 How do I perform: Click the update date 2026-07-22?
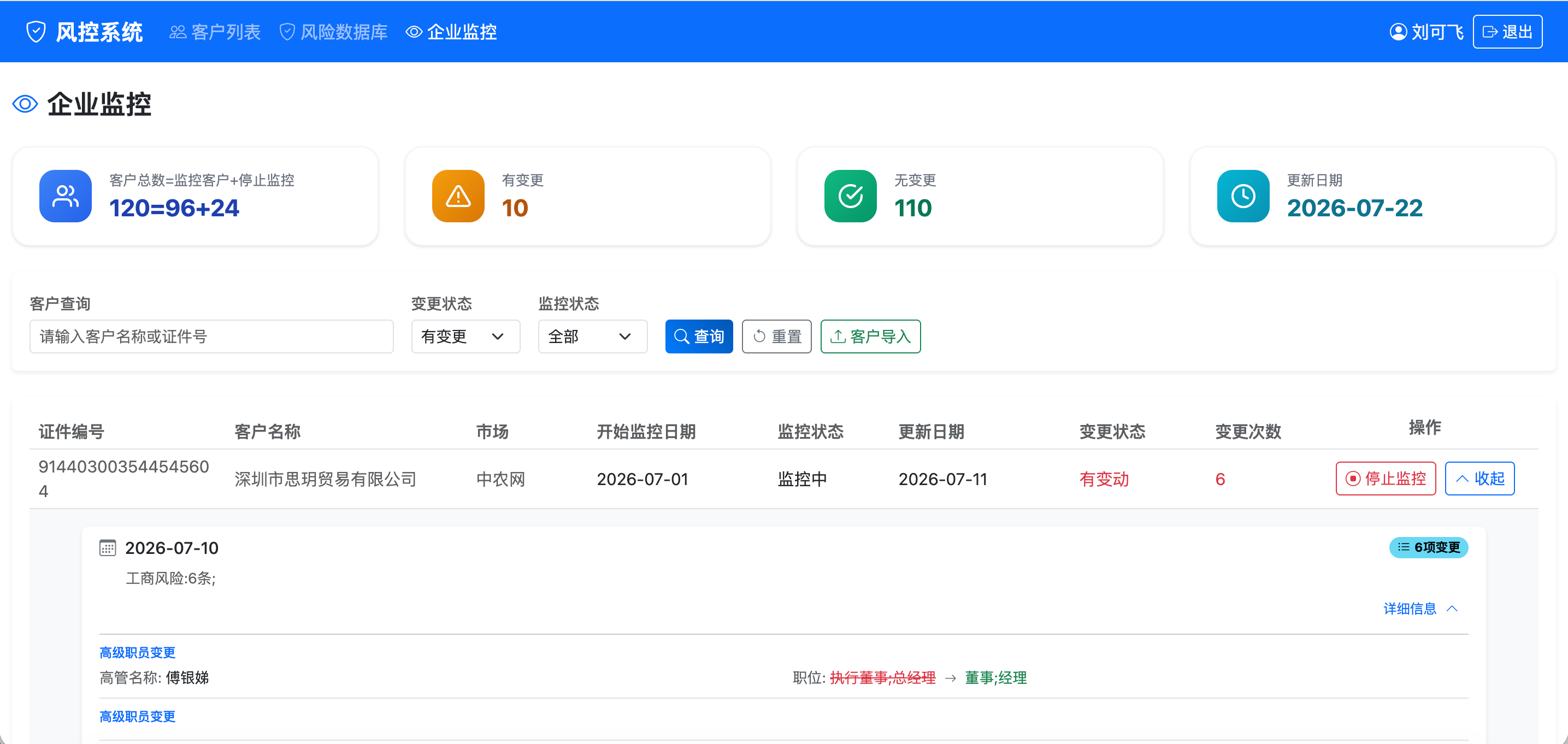(x=1354, y=208)
